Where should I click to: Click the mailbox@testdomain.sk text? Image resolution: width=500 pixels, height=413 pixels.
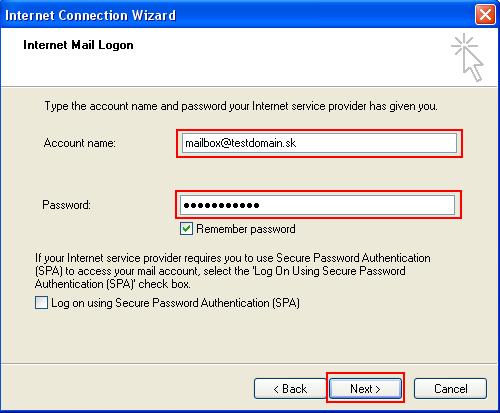pos(240,143)
